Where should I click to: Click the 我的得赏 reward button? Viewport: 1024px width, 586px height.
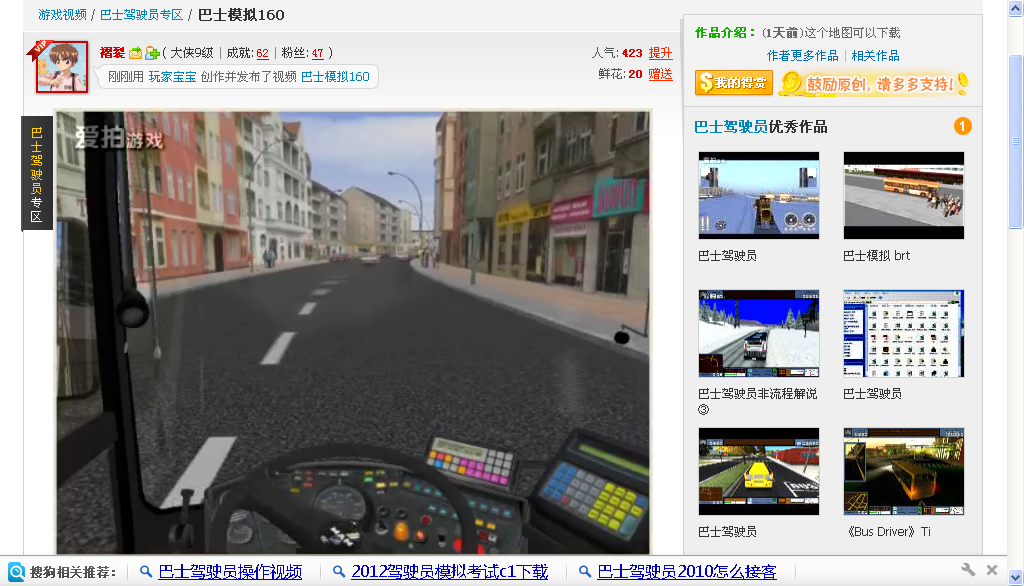pyautogui.click(x=733, y=83)
